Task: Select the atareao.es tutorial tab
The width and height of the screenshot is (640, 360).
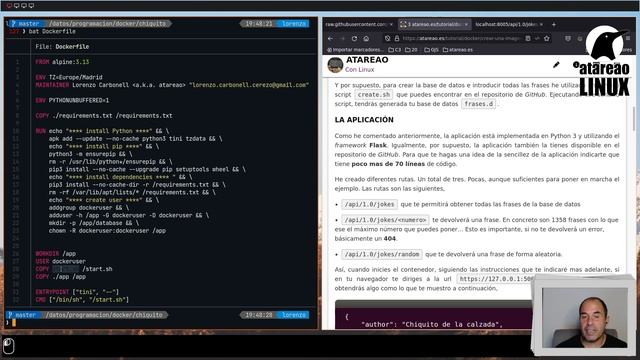Action: [x=434, y=24]
